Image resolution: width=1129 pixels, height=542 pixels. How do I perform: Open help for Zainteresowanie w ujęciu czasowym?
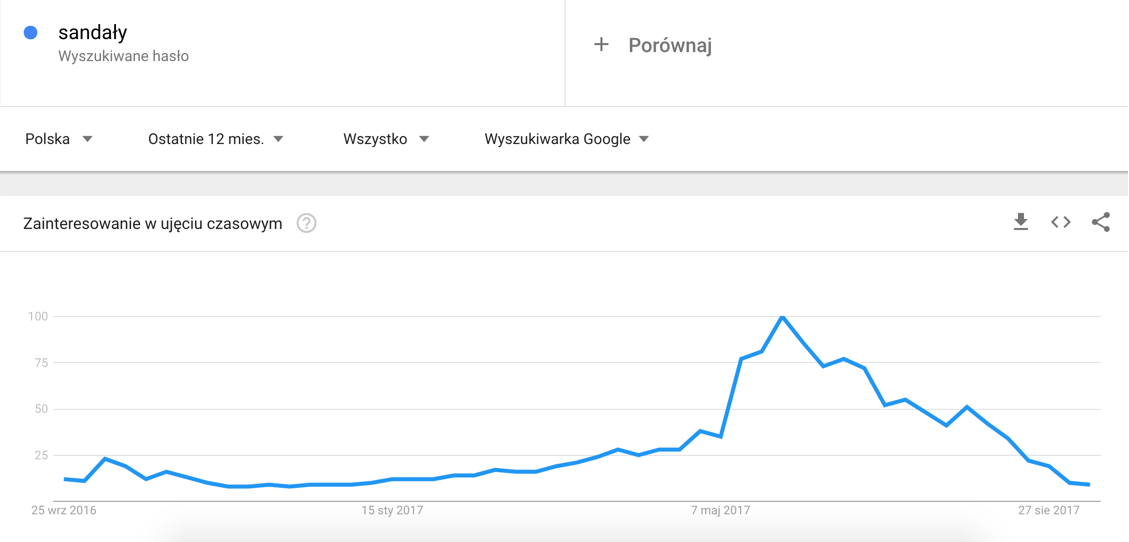(x=307, y=223)
